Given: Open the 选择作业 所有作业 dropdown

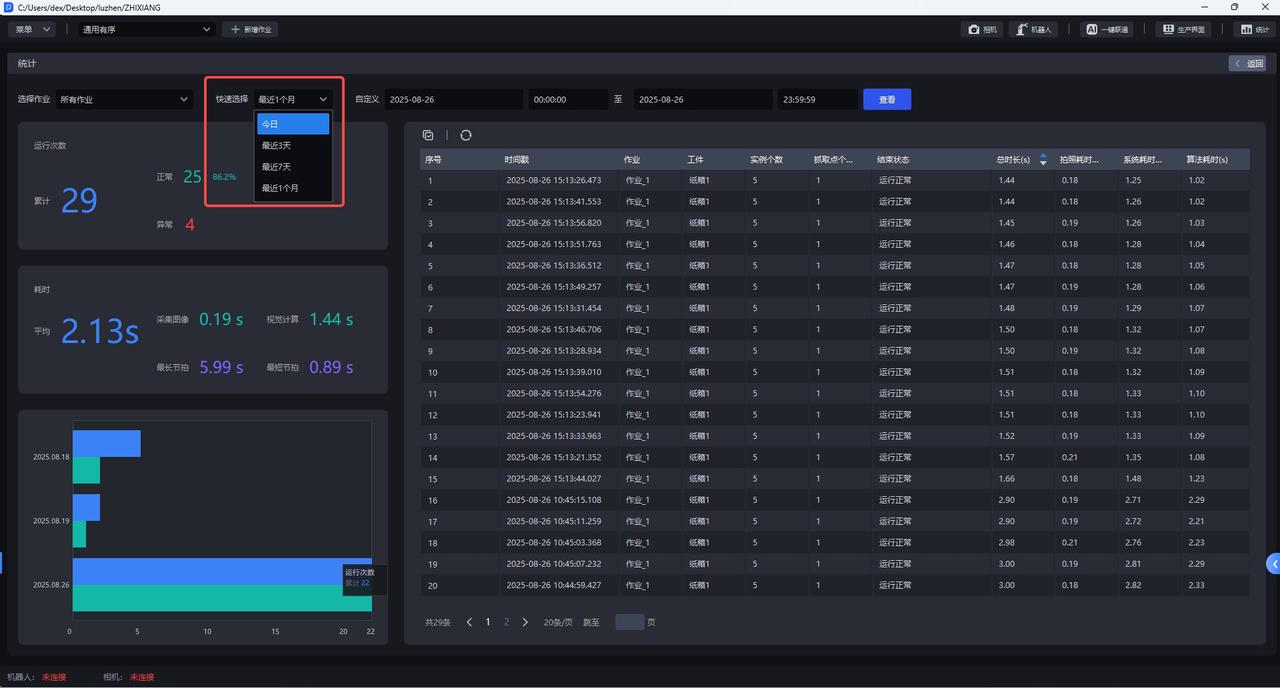Looking at the screenshot, I should [x=123, y=100].
